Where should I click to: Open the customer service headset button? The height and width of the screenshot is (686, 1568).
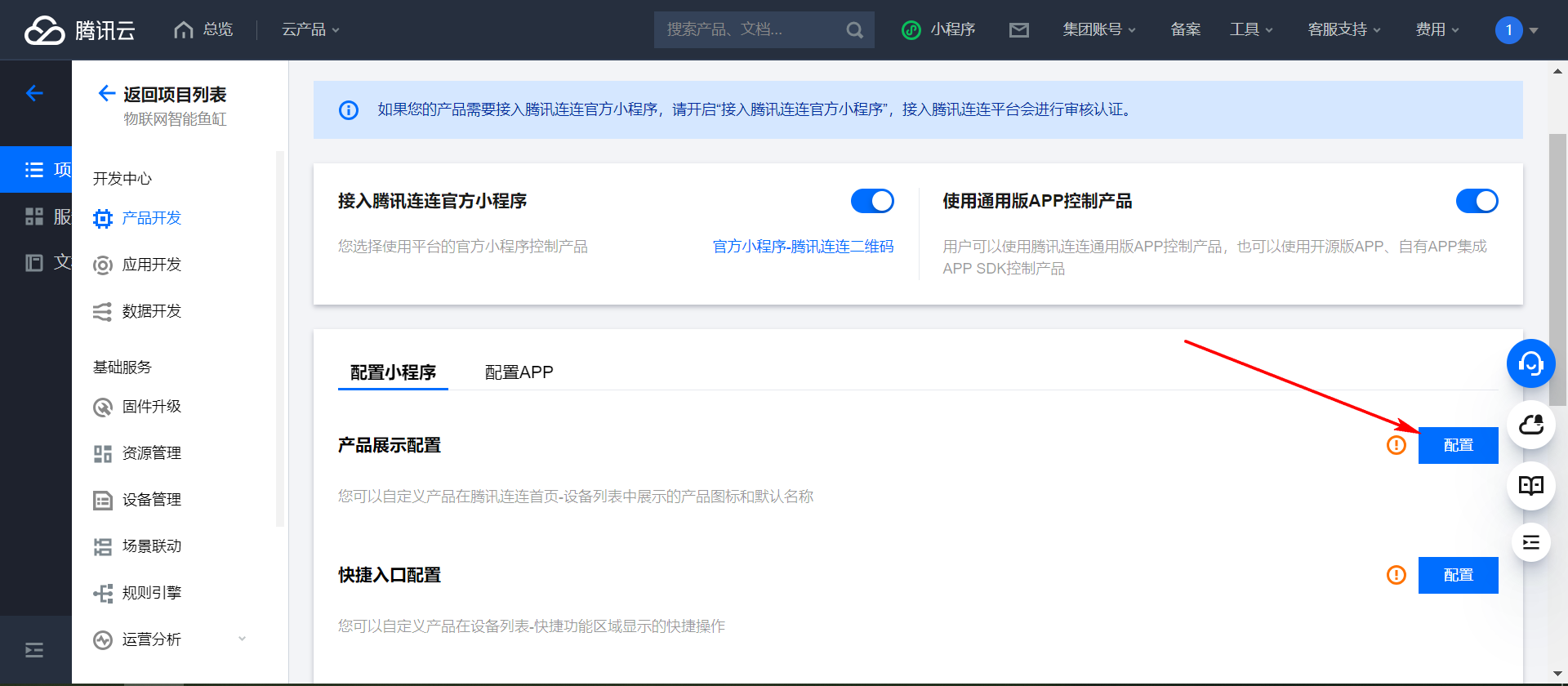(1530, 363)
